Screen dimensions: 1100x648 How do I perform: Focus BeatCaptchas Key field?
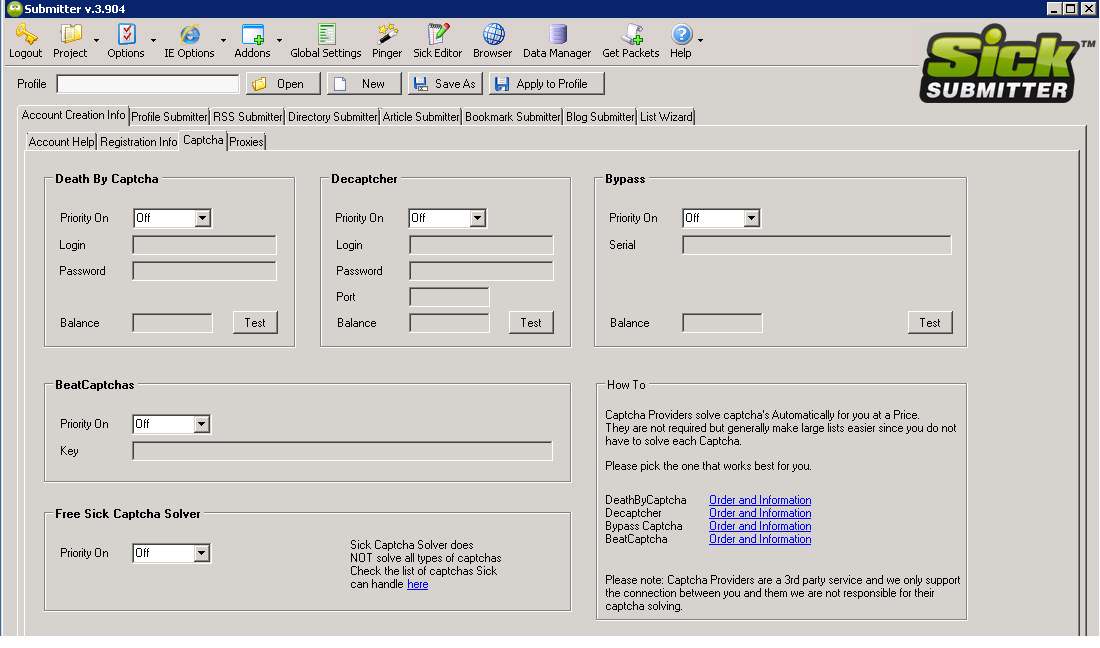click(x=342, y=451)
